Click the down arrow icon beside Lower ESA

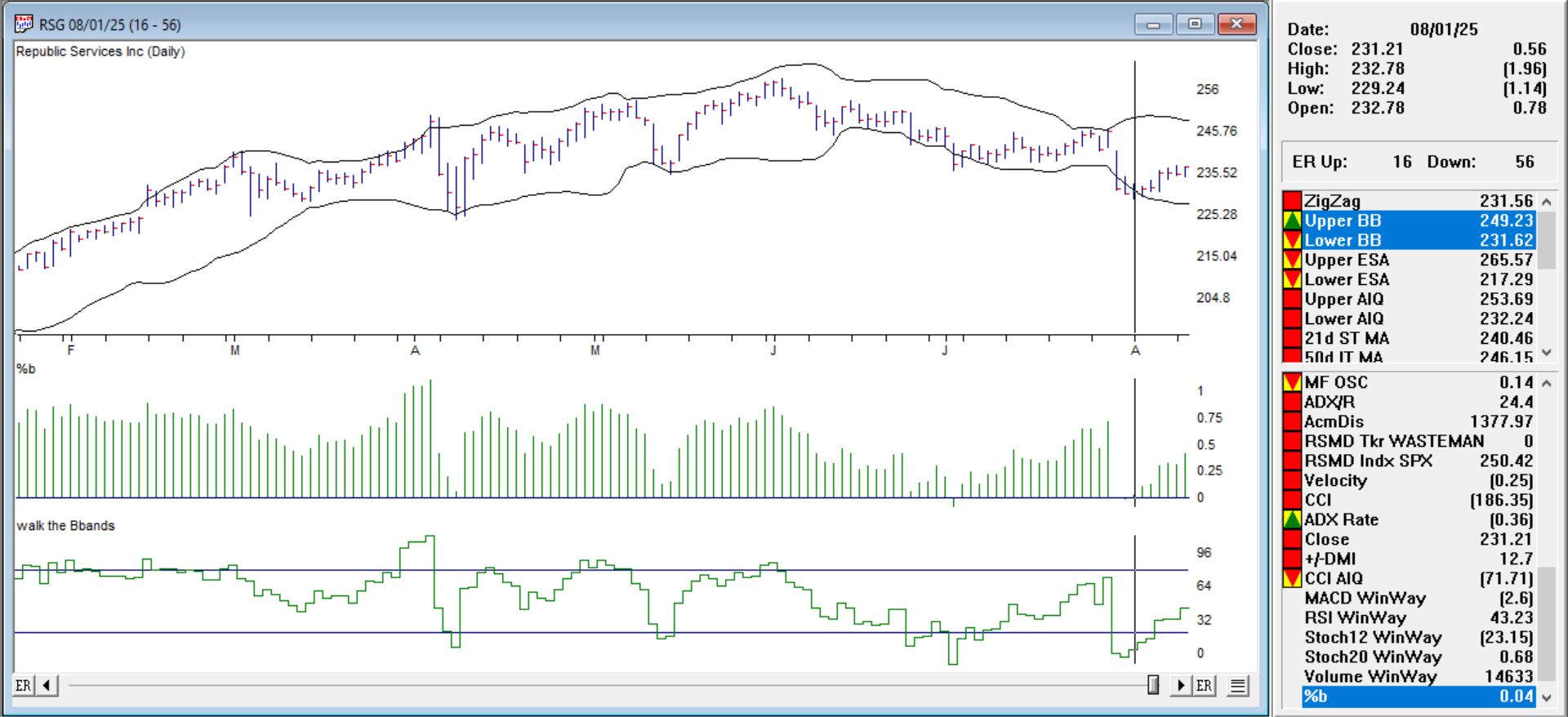coord(1292,279)
